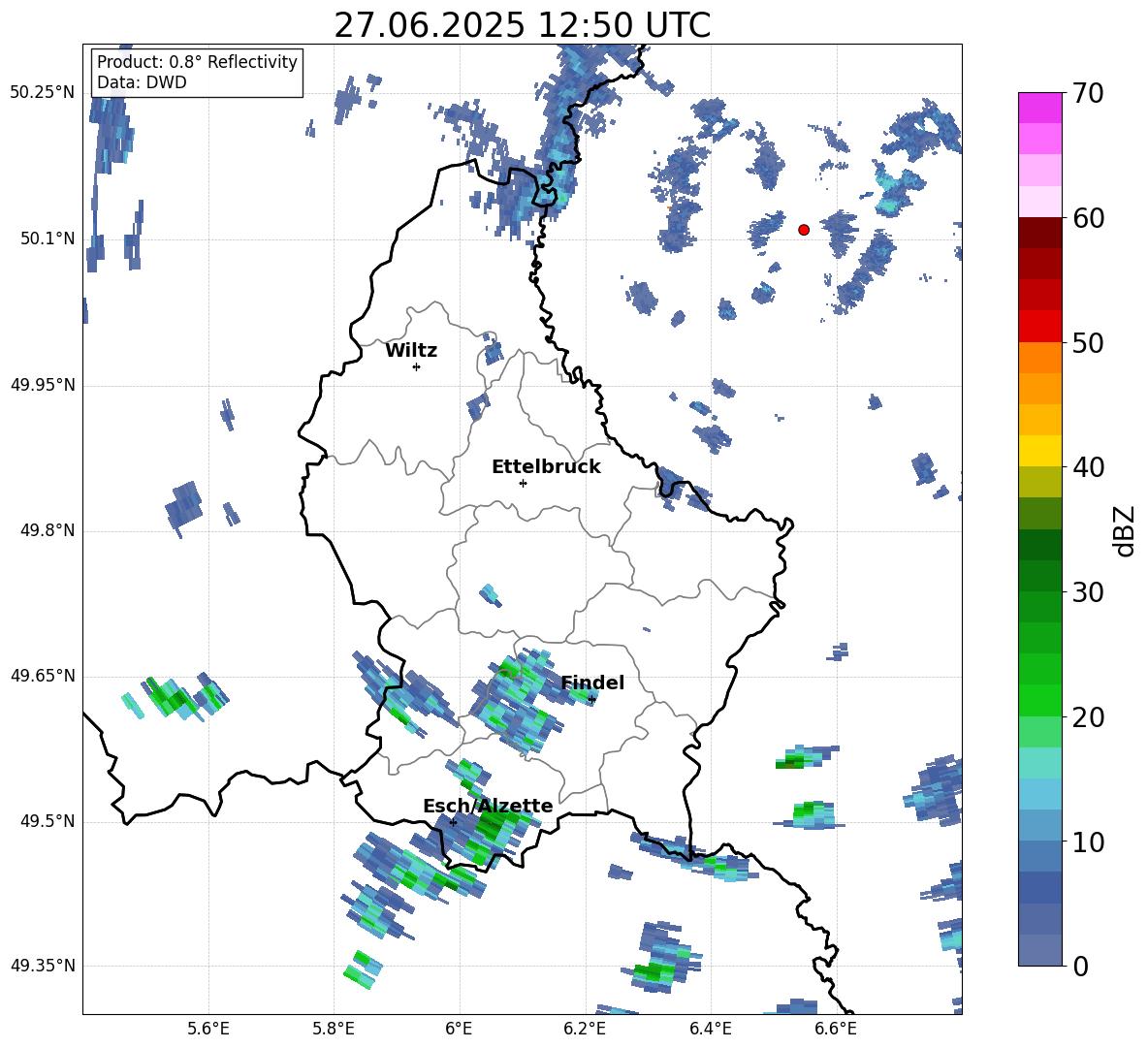Click the 0 colorbar tick label
The image size is (1148, 1048).
coord(1080,967)
